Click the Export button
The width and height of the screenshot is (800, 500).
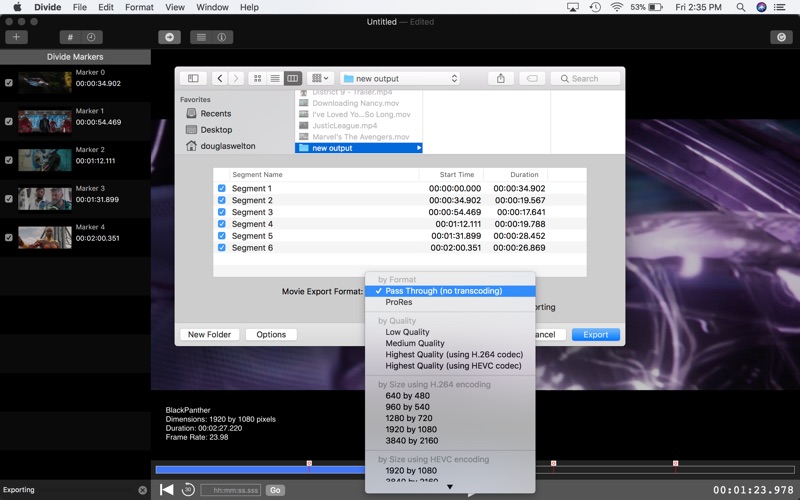click(x=595, y=334)
